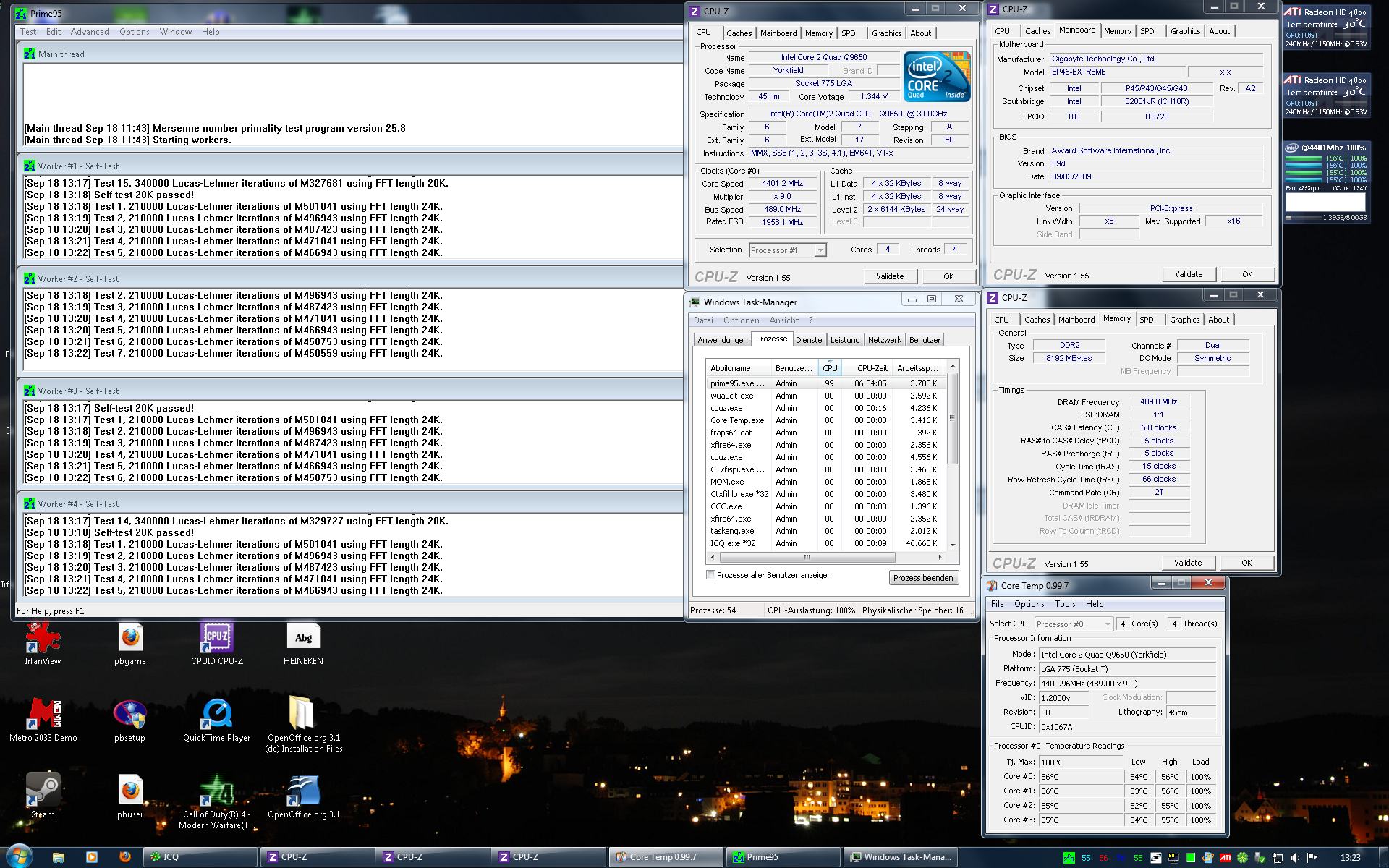The width and height of the screenshot is (1389, 868).
Task: Sort processes by CPU column header
Action: [x=829, y=368]
